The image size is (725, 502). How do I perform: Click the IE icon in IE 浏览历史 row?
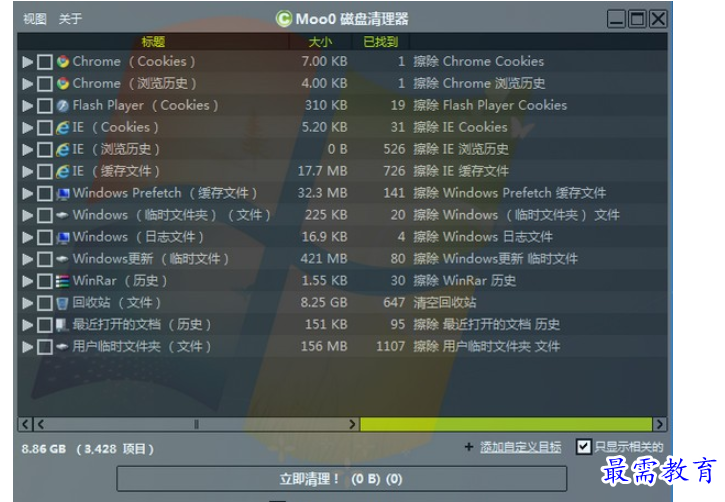(x=63, y=150)
